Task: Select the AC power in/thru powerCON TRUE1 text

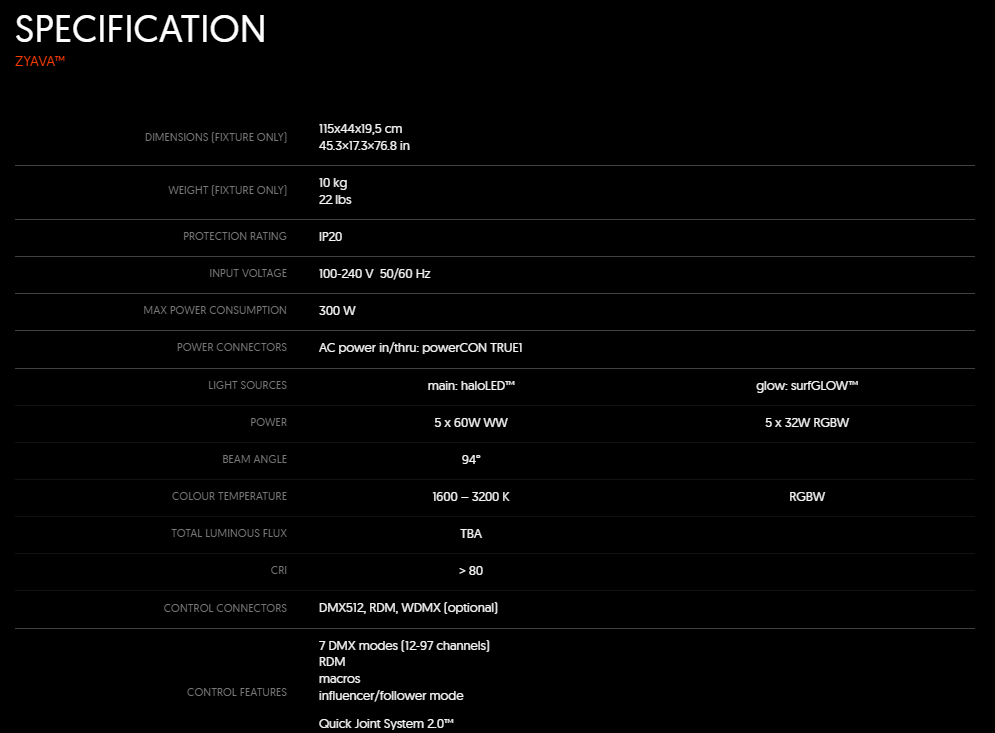Action: [x=421, y=348]
